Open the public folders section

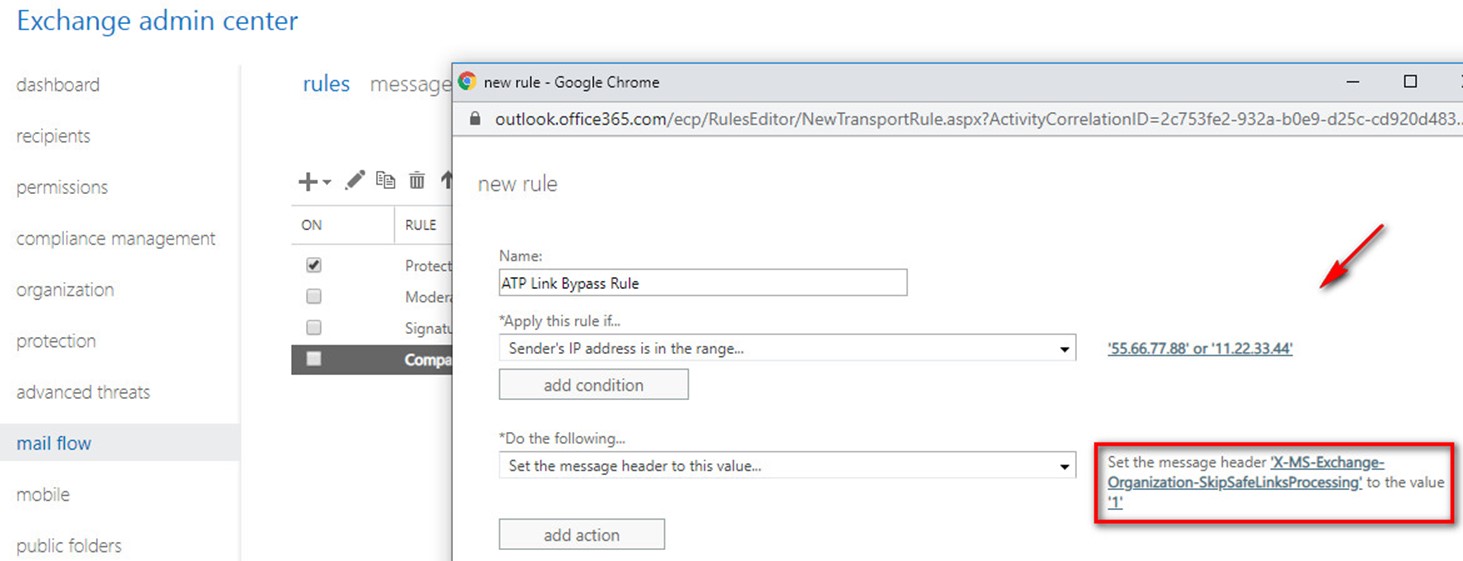pos(69,546)
